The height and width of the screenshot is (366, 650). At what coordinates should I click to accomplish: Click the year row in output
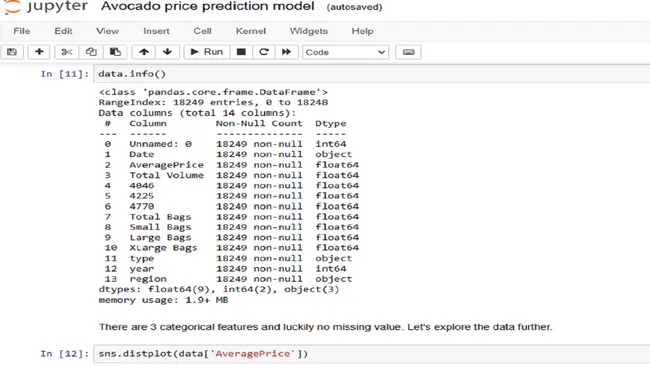coord(225,268)
